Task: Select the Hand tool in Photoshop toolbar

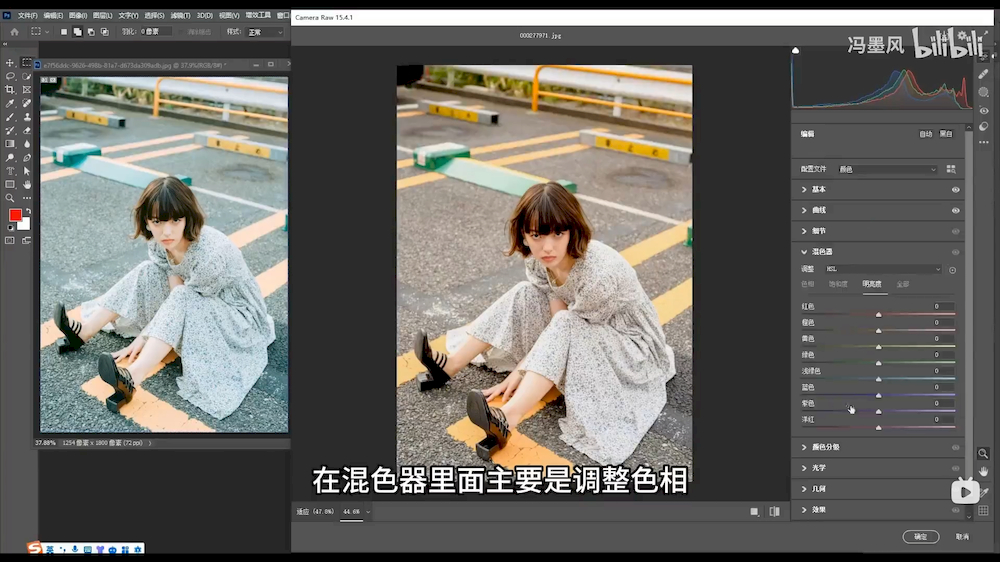Action: [x=26, y=184]
